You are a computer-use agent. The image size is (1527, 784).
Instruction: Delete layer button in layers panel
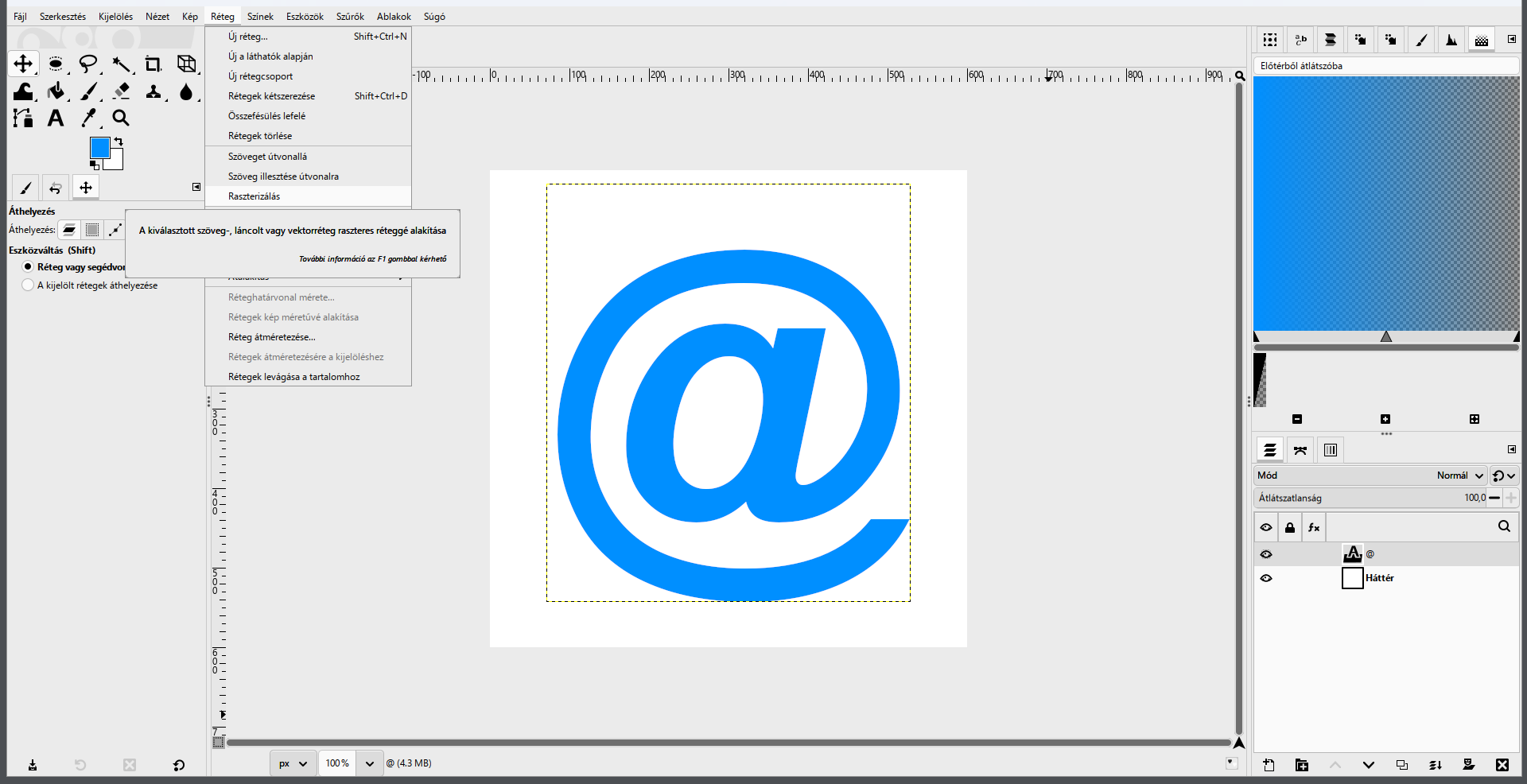pyautogui.click(x=1502, y=765)
